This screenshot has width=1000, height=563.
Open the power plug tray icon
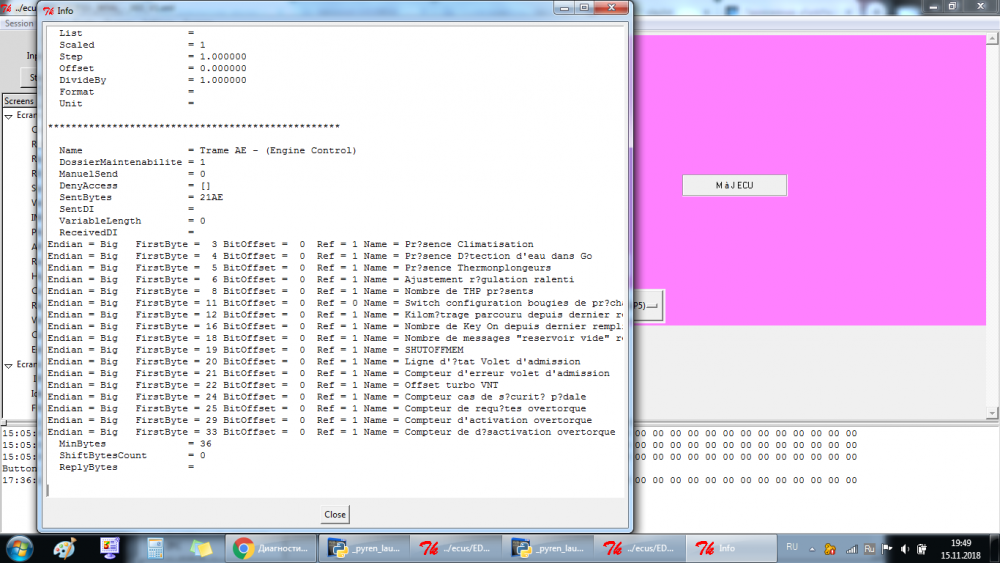click(922, 549)
